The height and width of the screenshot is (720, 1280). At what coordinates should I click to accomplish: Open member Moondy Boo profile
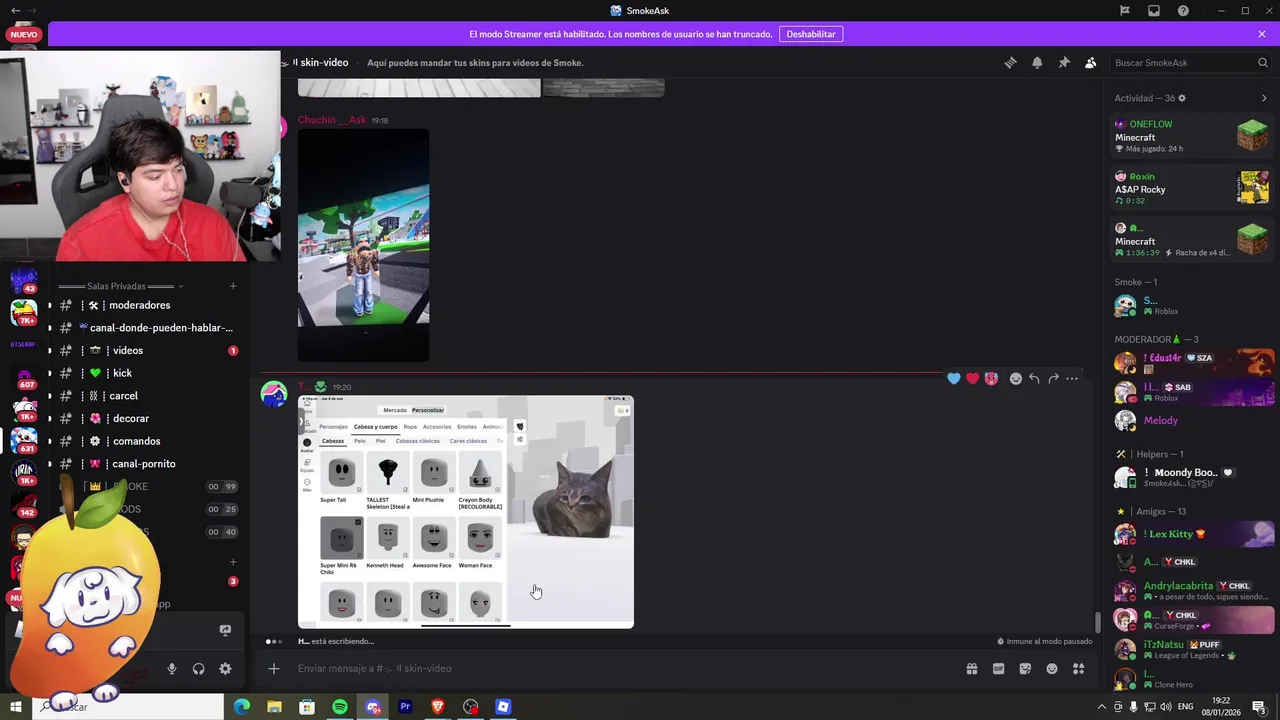click(x=1192, y=477)
